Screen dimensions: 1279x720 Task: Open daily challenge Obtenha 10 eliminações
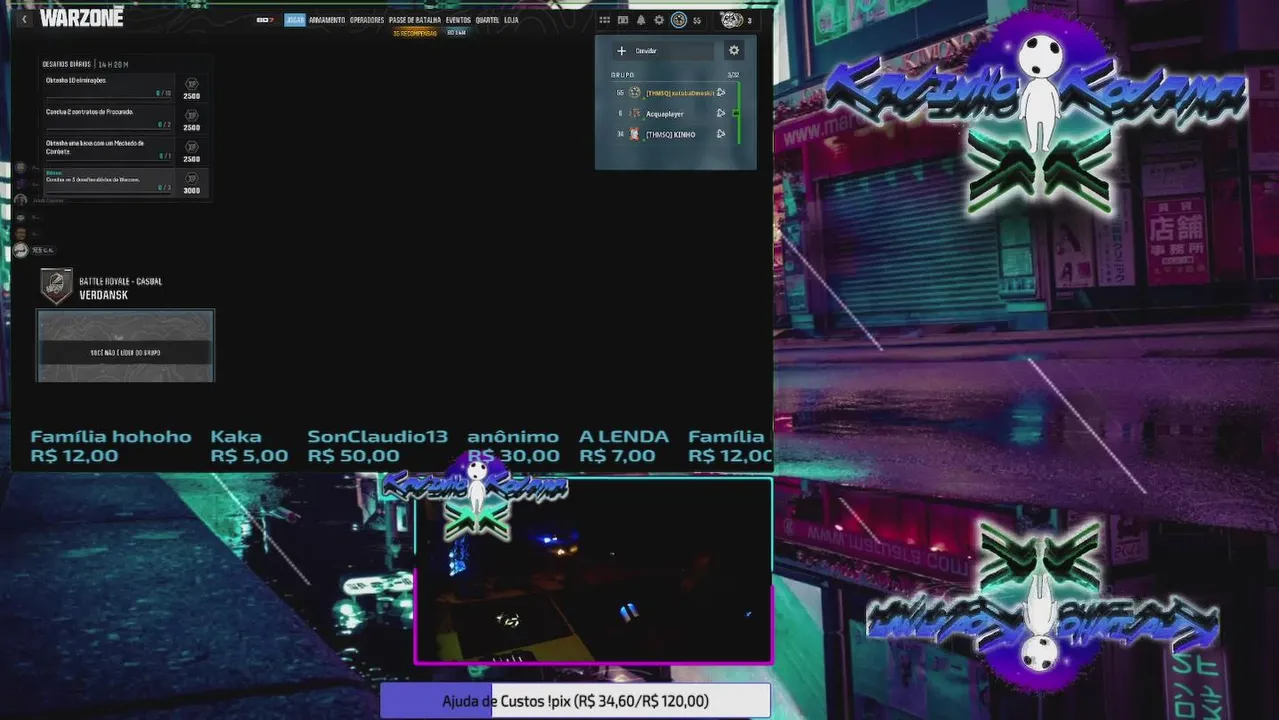(109, 86)
